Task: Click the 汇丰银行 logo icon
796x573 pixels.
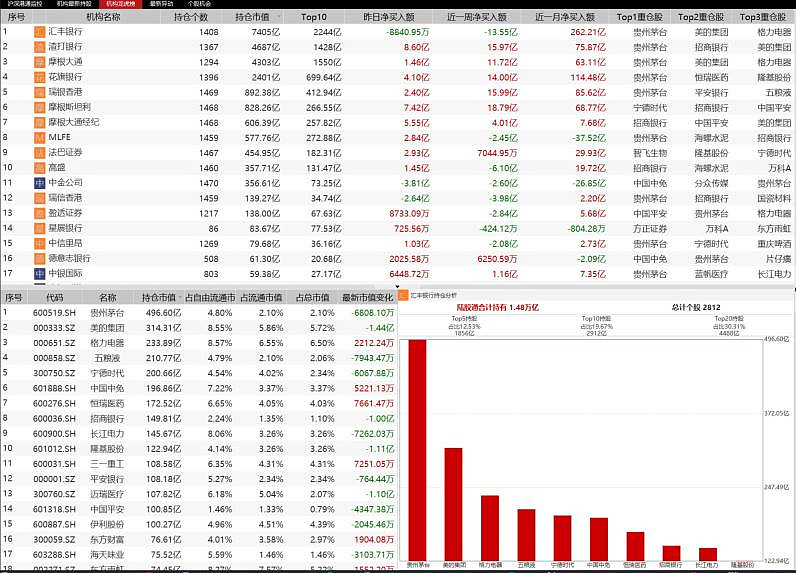Action: (x=40, y=32)
